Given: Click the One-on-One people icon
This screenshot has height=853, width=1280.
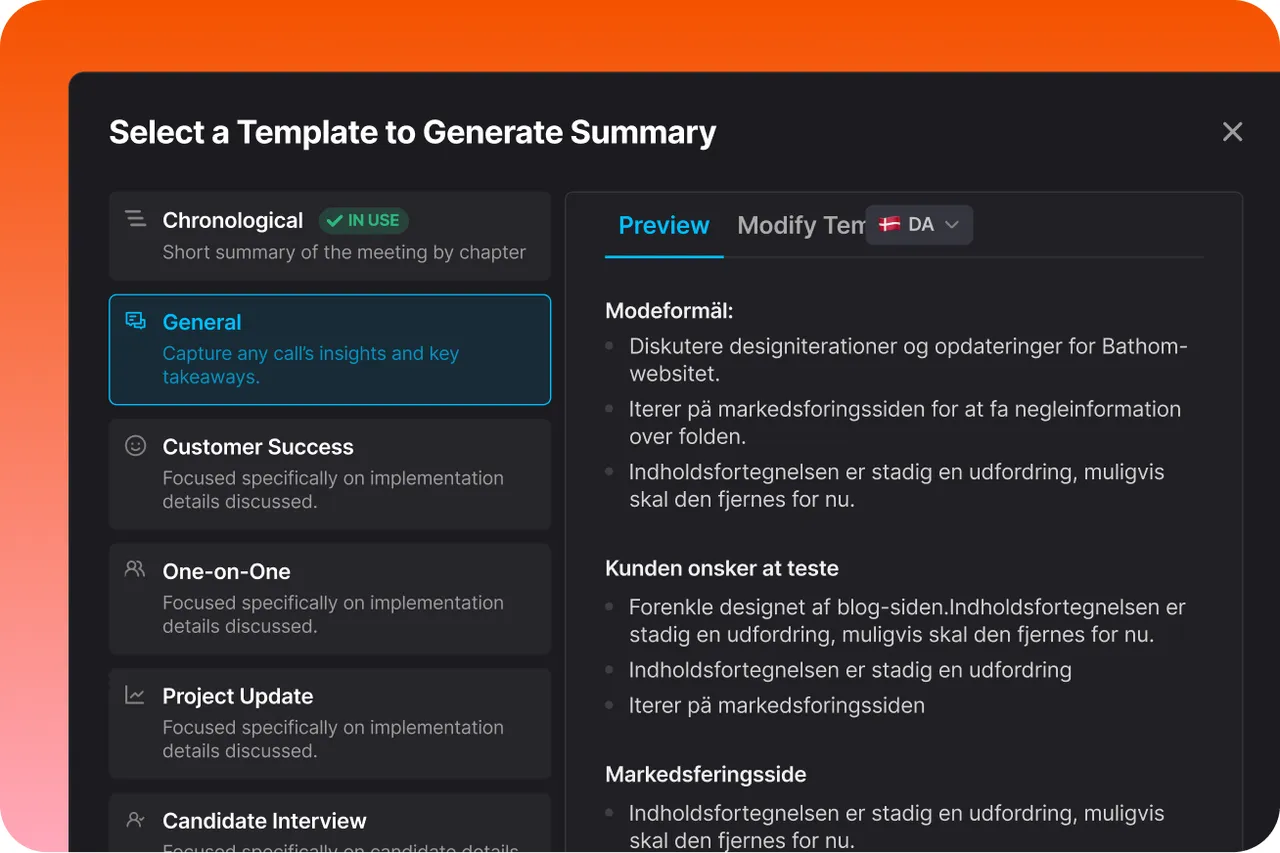Looking at the screenshot, I should [135, 569].
